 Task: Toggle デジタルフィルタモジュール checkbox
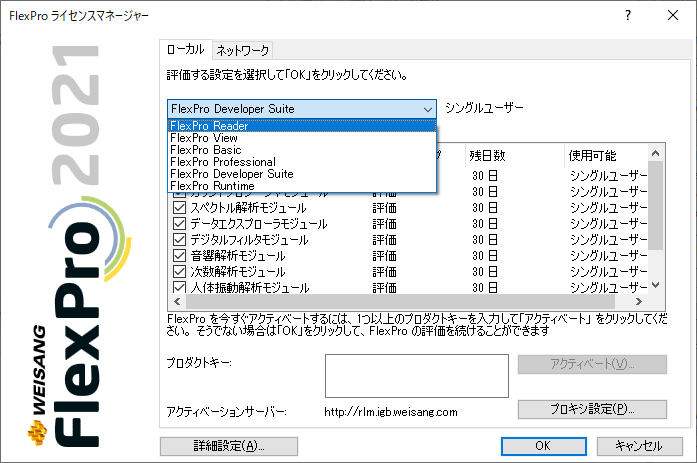[x=180, y=239]
